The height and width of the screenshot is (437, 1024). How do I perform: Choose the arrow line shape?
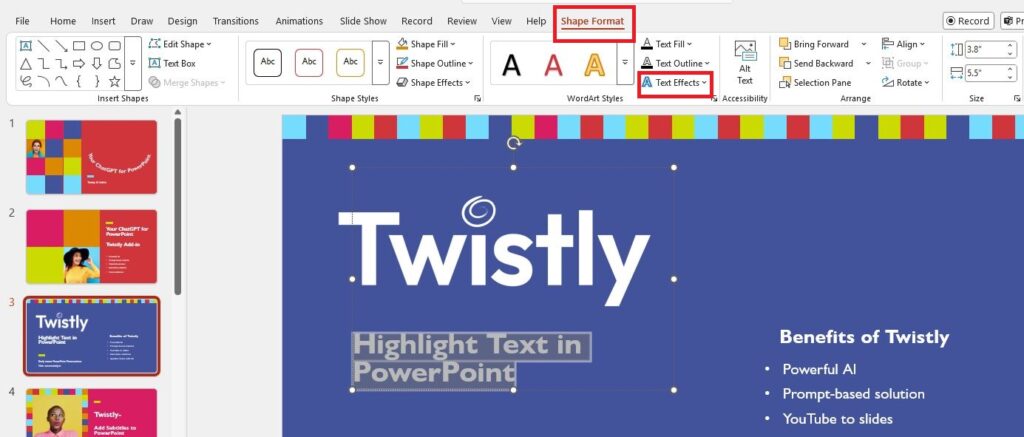(x=61, y=46)
